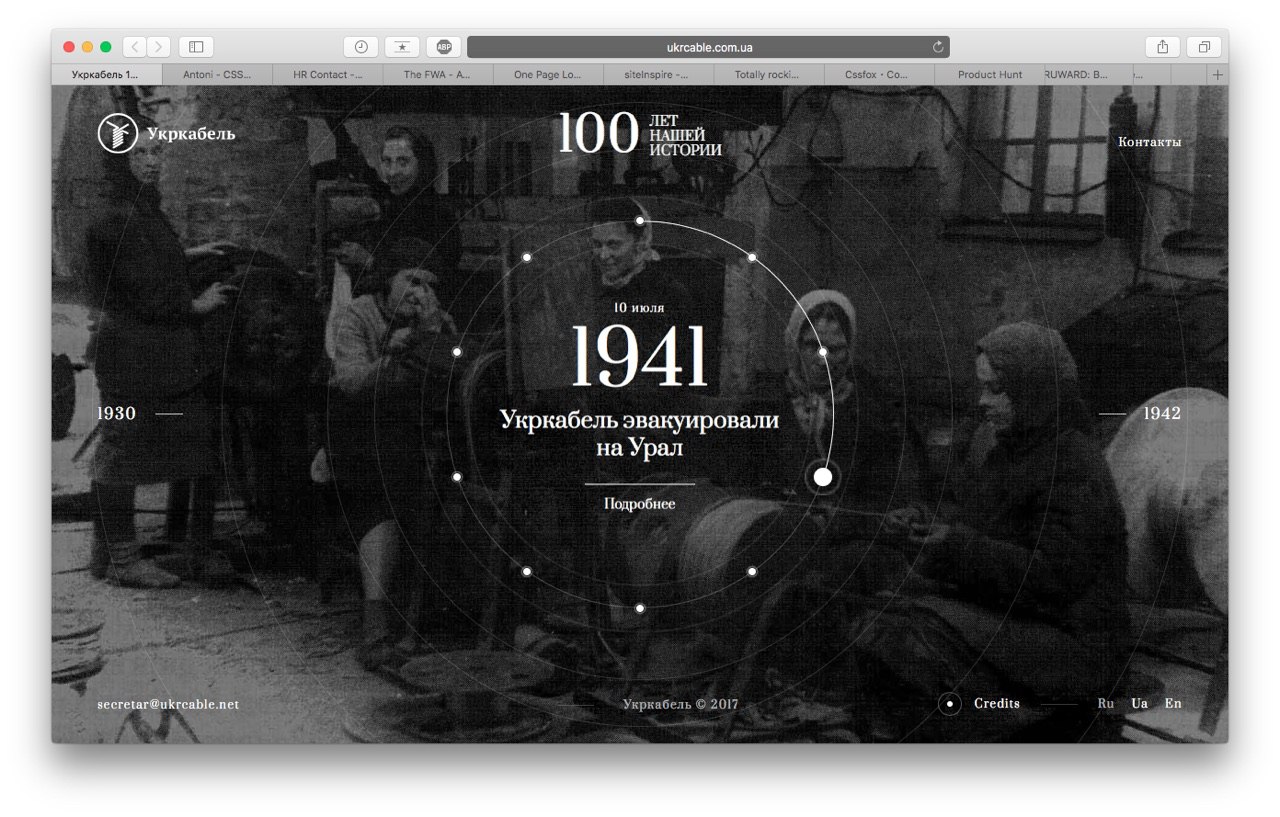This screenshot has width=1280, height=817.
Task: Switch to the HR Contact tab
Action: pyautogui.click(x=327, y=75)
